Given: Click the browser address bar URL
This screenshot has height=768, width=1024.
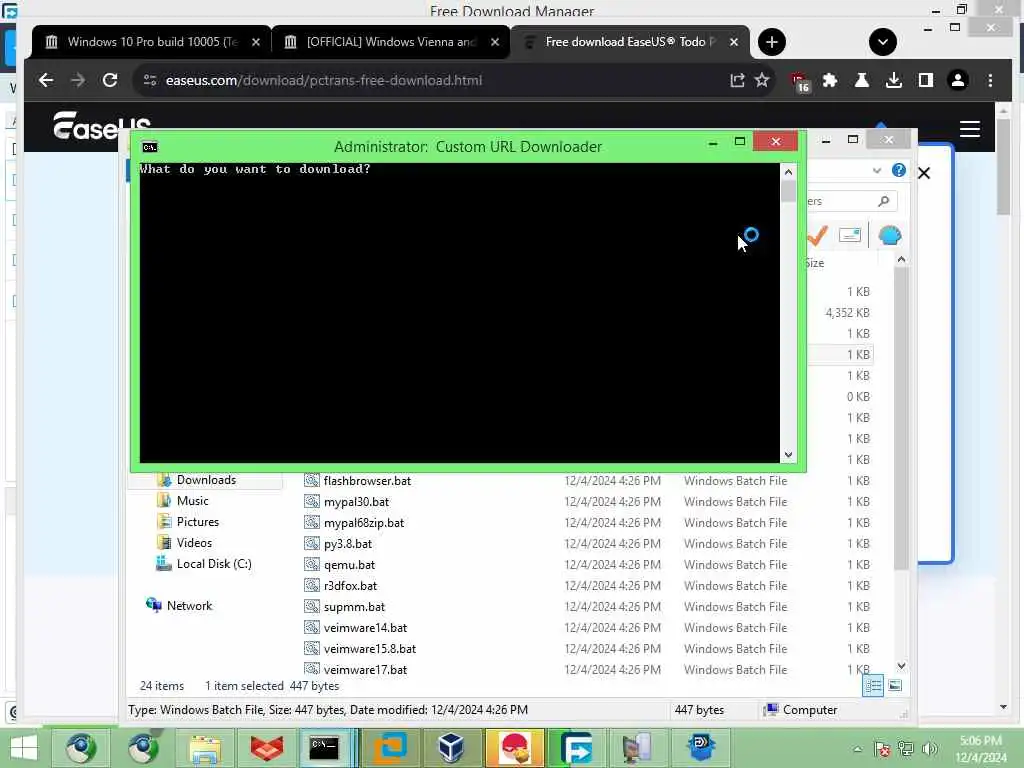Looking at the screenshot, I should (323, 80).
